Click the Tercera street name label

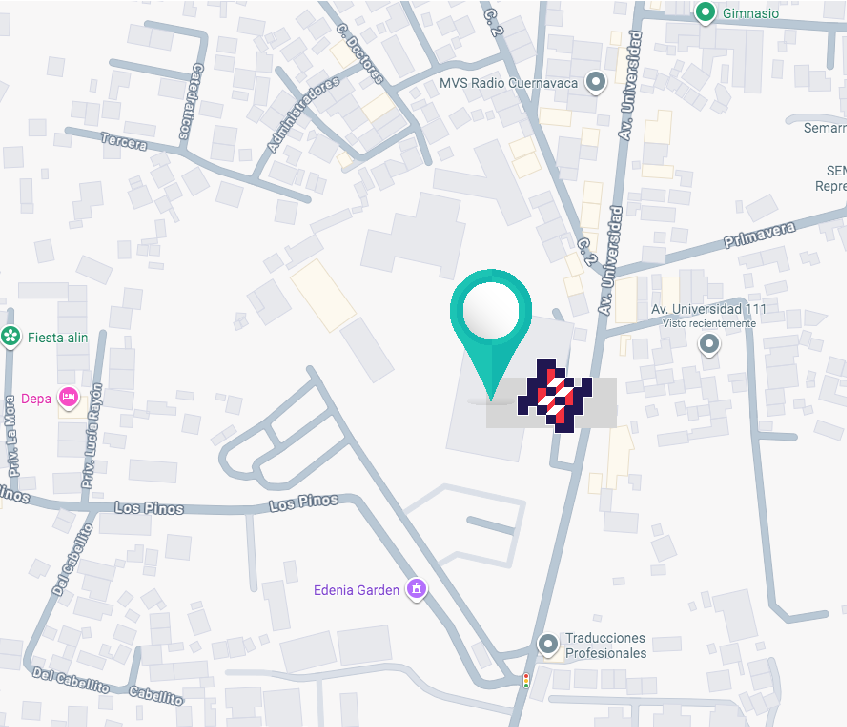(124, 141)
